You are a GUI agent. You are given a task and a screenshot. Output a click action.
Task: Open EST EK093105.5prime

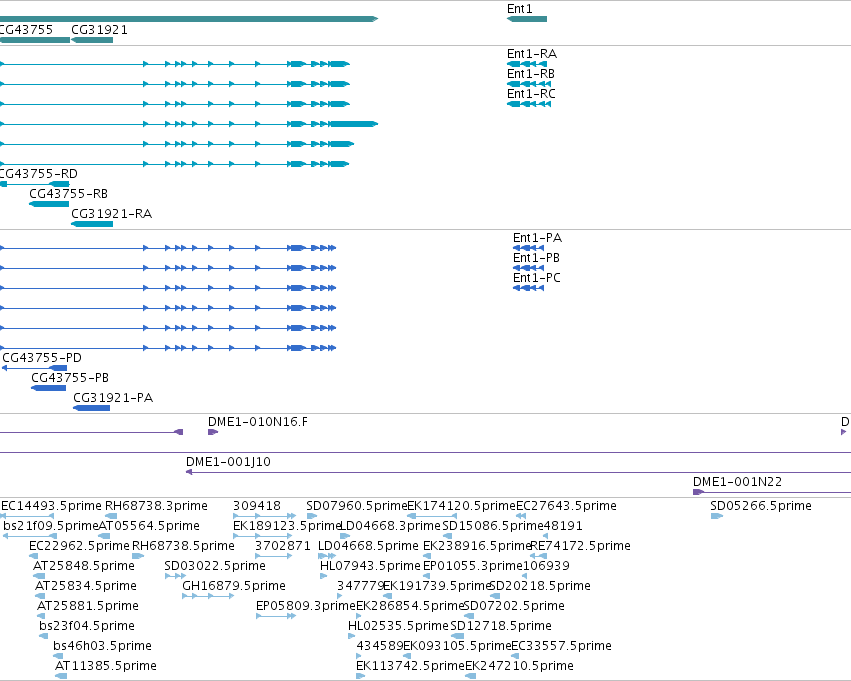pos(458,646)
